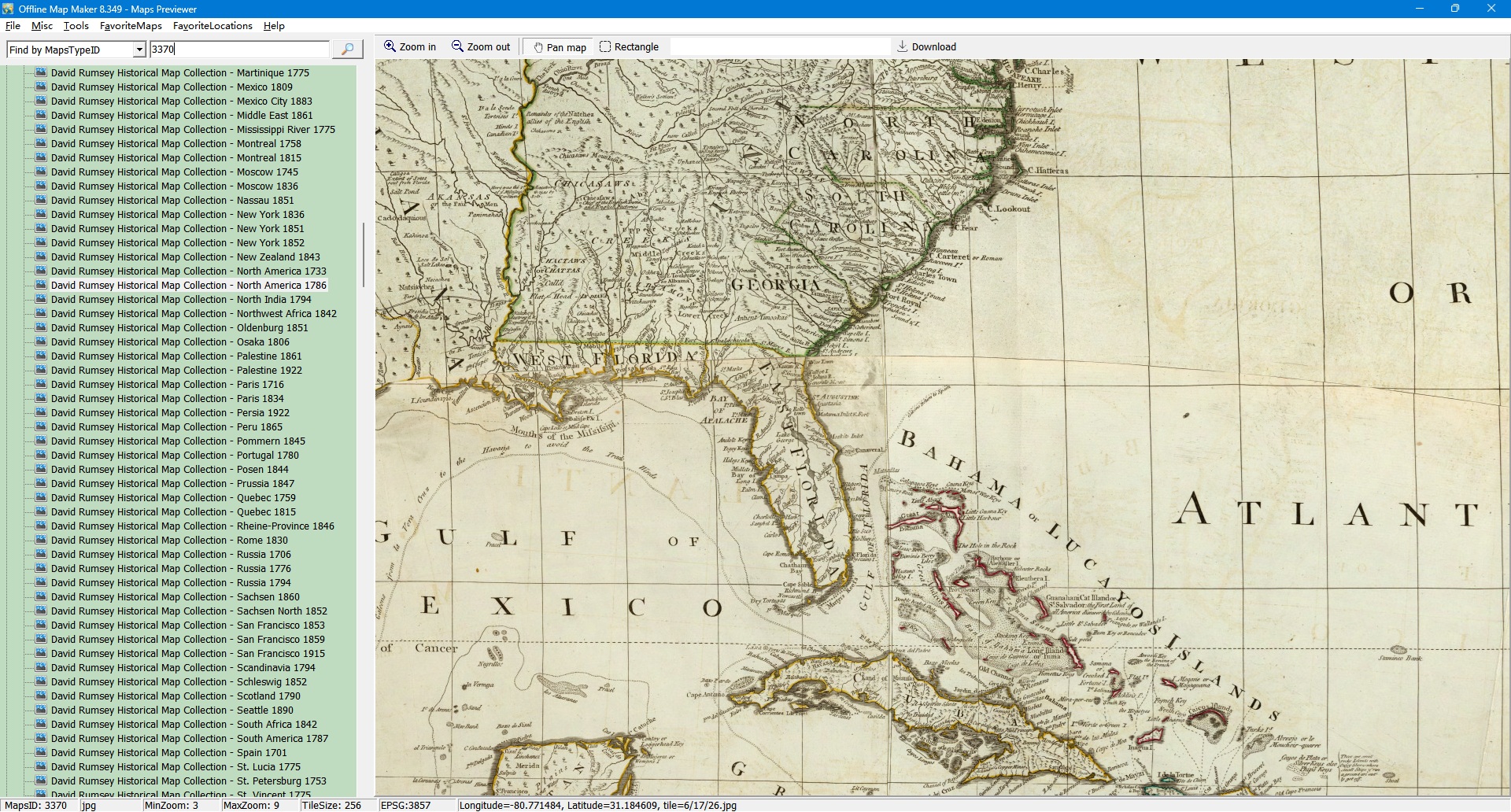Image resolution: width=1511 pixels, height=812 pixels.
Task: Click the map list vertical scrollbar thumb
Action: pyautogui.click(x=363, y=255)
